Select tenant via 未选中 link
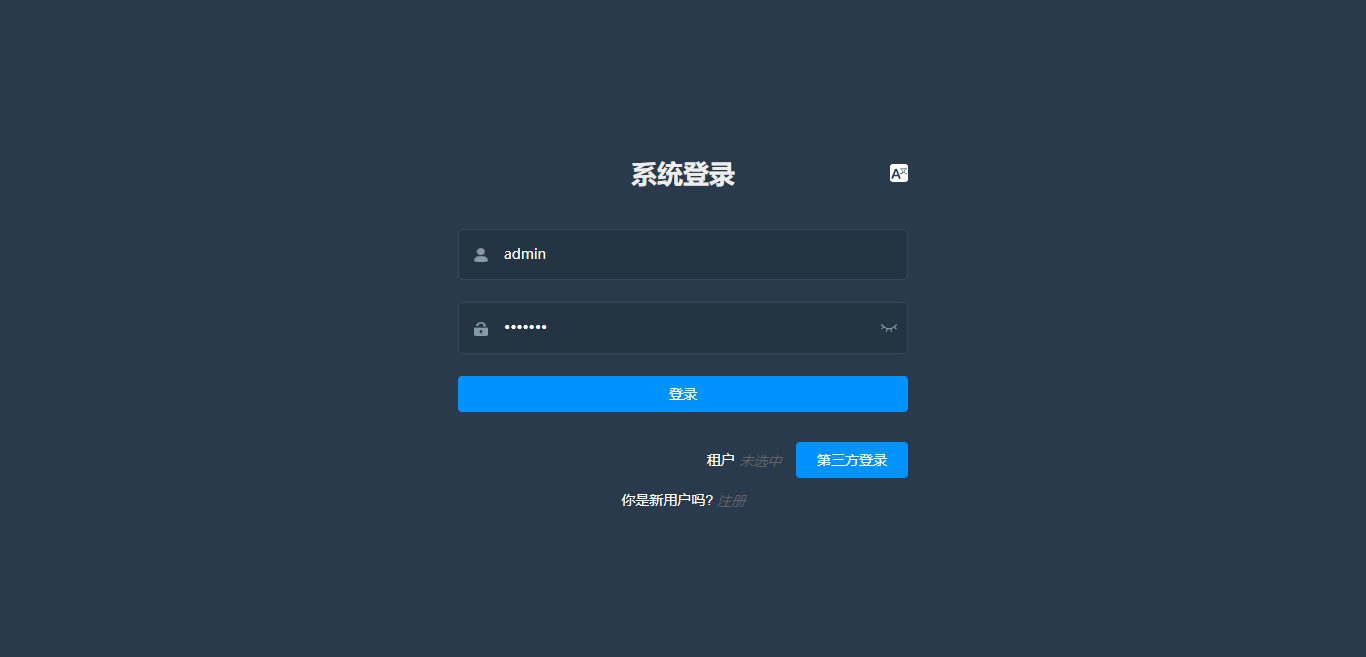The image size is (1366, 657). coord(760,461)
